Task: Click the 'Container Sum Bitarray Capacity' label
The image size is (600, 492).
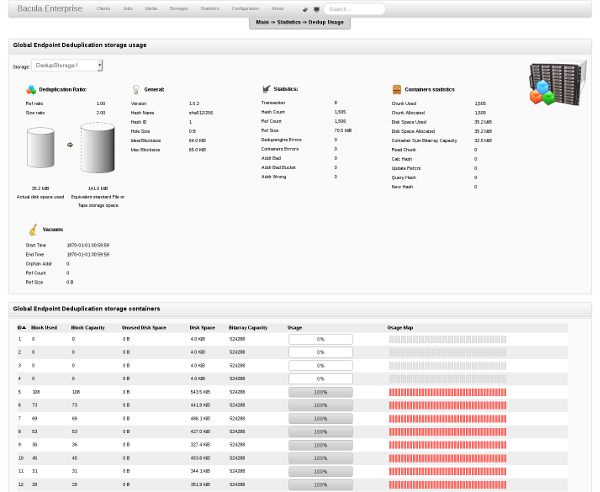Action: [424, 140]
